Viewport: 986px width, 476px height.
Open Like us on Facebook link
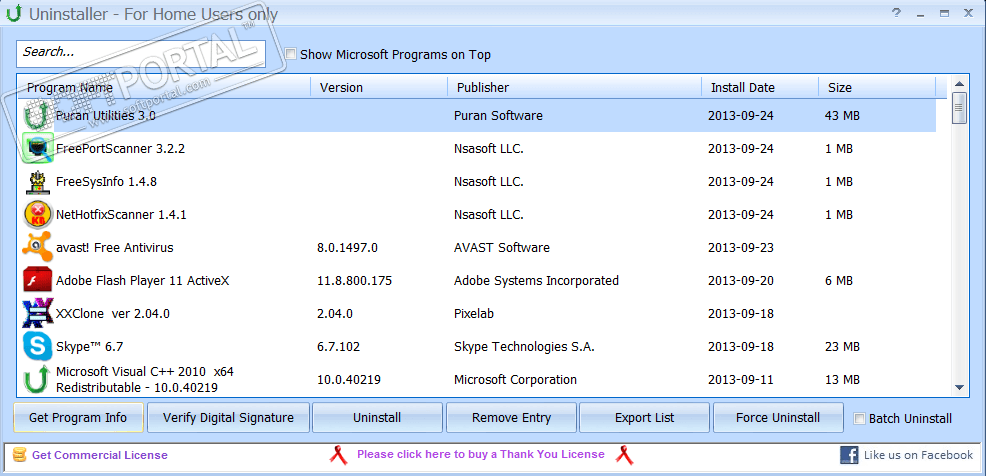918,455
